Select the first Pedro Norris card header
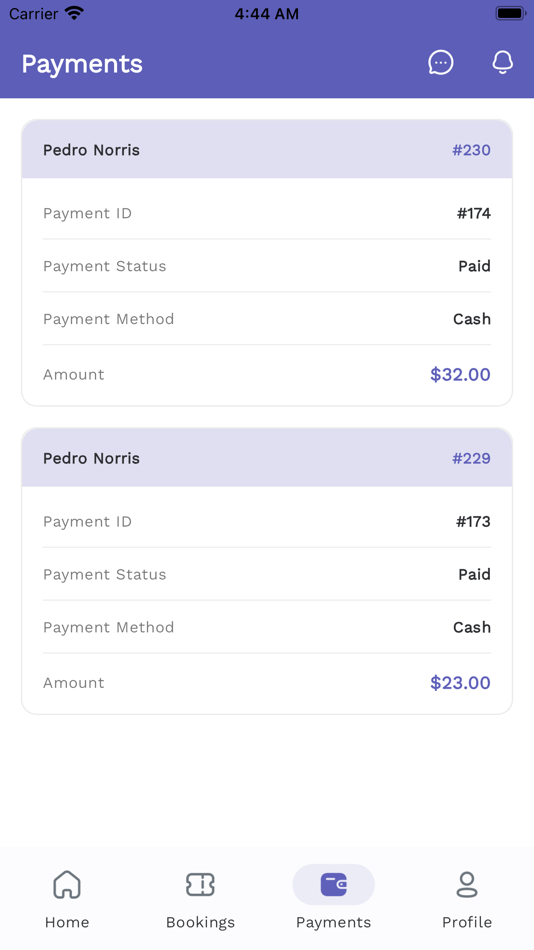The height and width of the screenshot is (950, 534). (267, 149)
